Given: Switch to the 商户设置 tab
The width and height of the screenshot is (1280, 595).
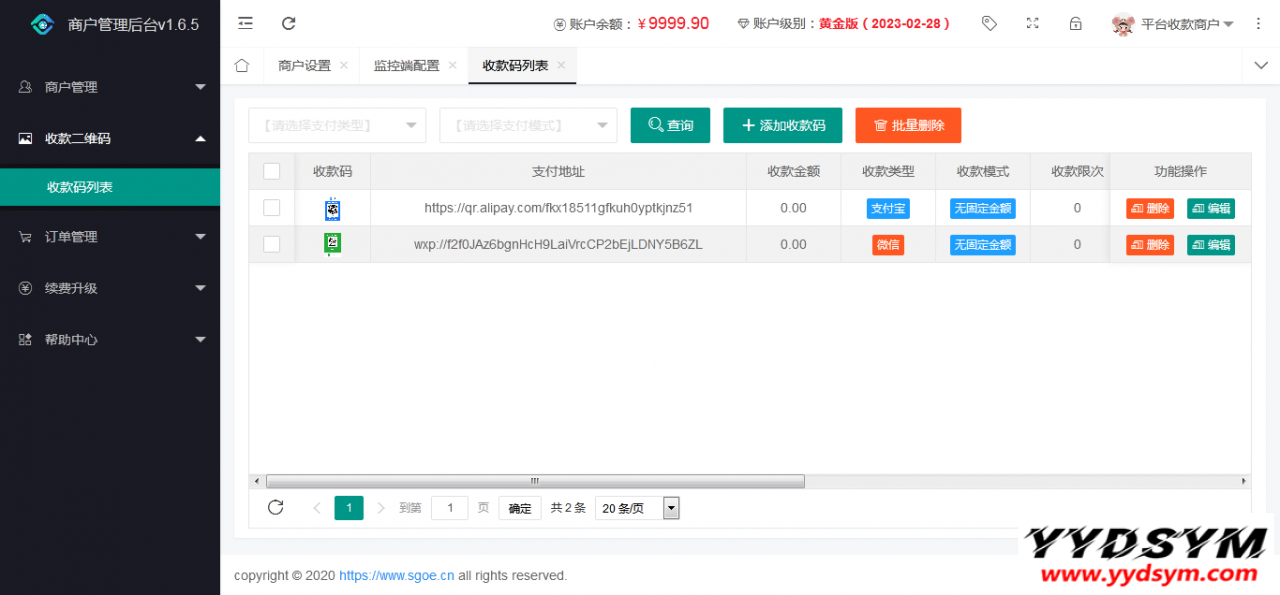Looking at the screenshot, I should click(304, 66).
